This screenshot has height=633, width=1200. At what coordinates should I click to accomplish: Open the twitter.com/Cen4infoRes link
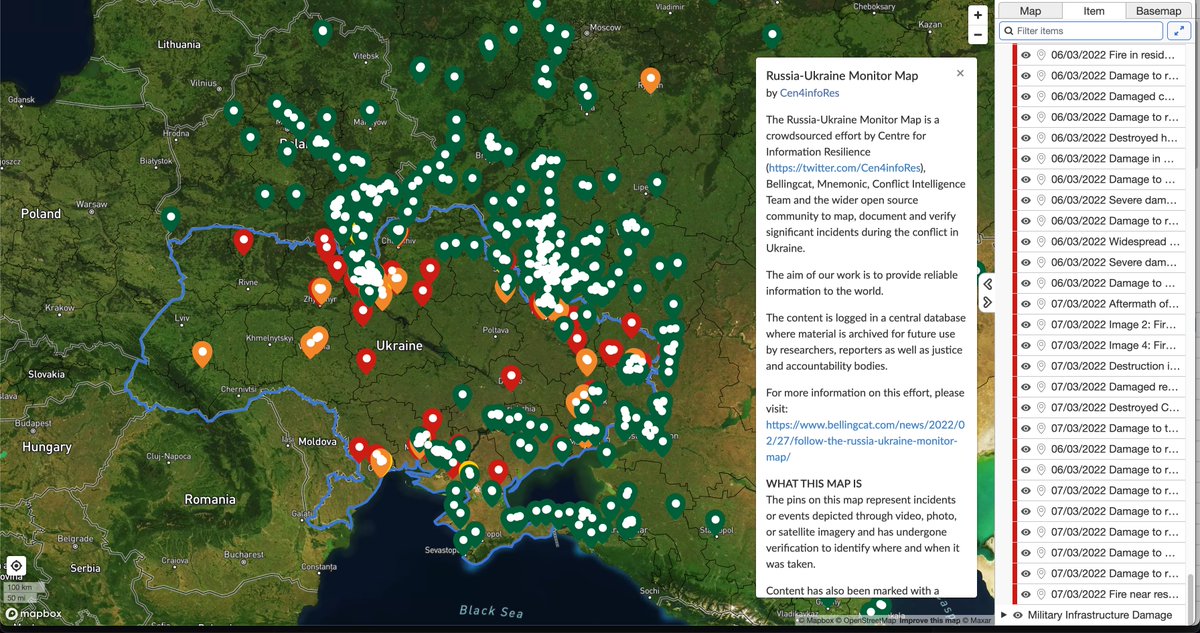[846, 167]
